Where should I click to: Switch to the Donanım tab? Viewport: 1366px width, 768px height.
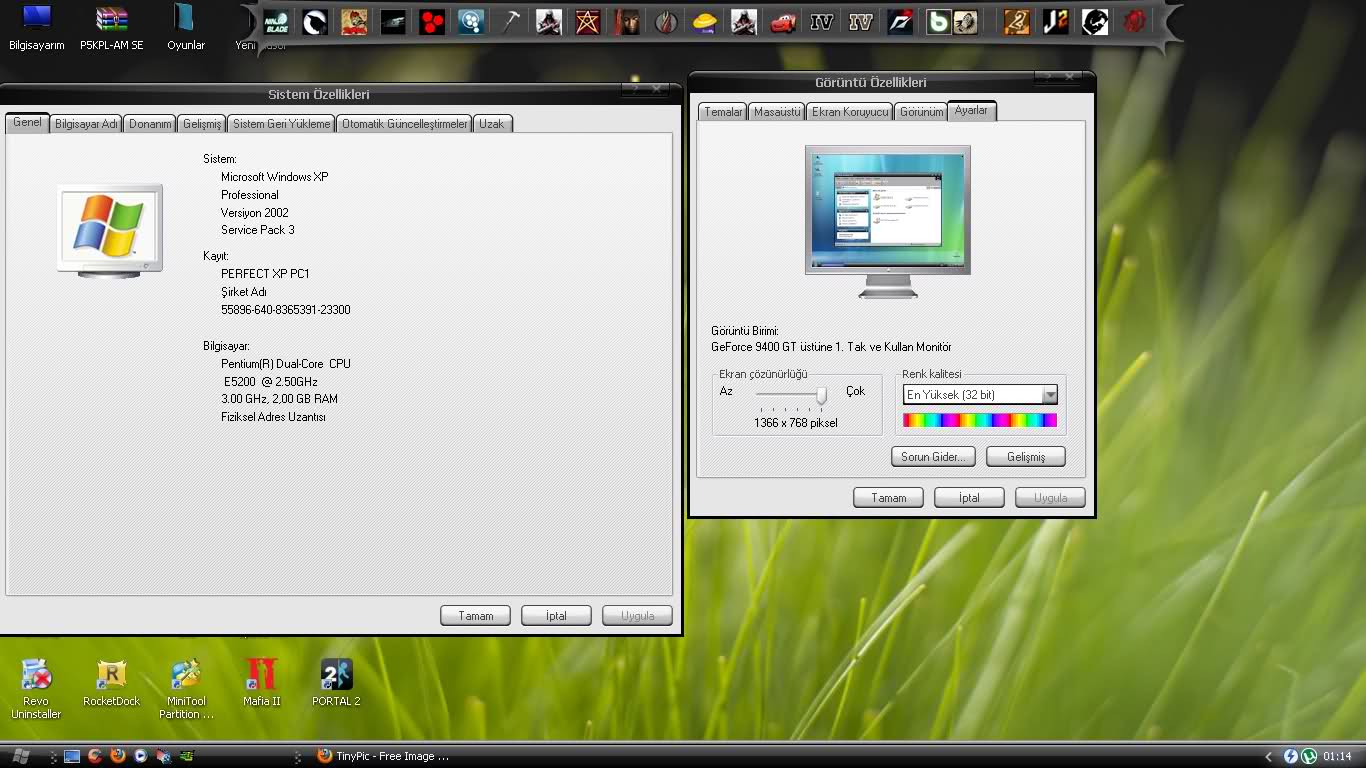(x=150, y=124)
